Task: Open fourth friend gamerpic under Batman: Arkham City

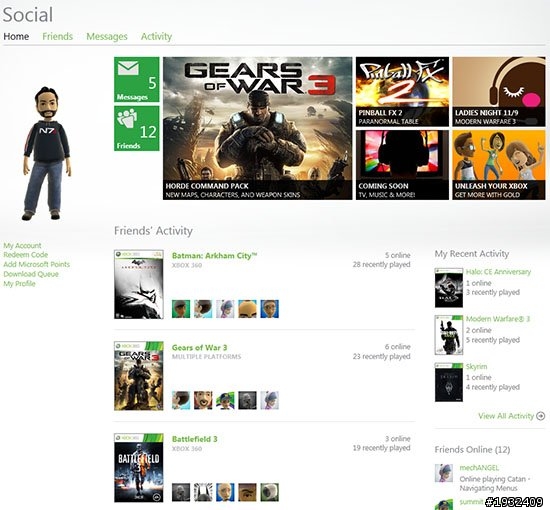Action: pyautogui.click(x=247, y=309)
